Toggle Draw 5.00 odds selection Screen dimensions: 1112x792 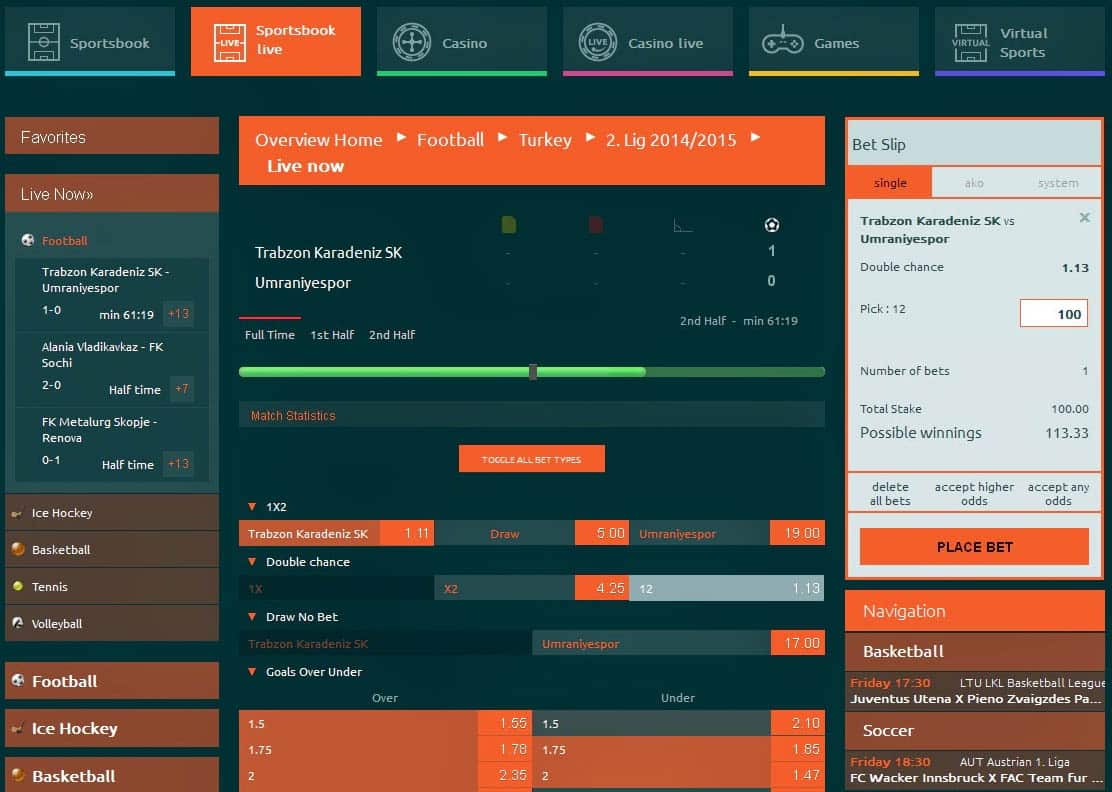[x=531, y=533]
